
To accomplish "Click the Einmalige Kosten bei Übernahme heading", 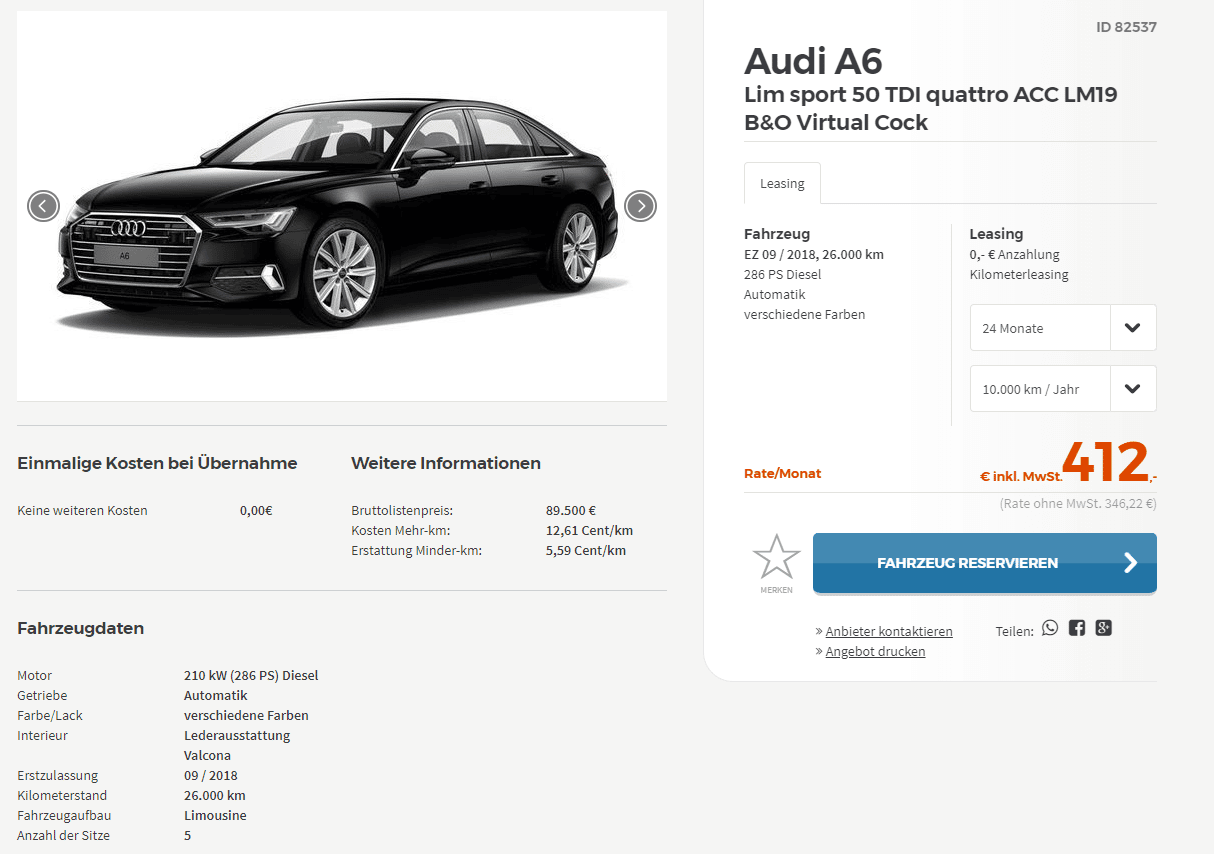I will [x=157, y=463].
